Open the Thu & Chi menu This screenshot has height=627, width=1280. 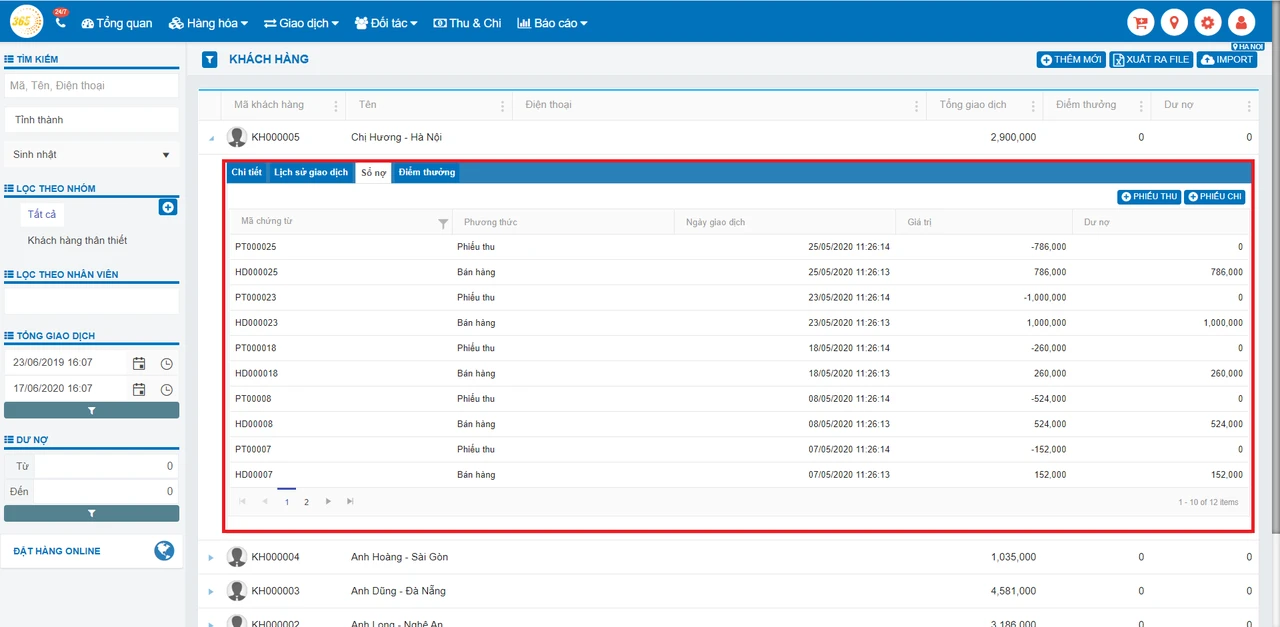467,22
